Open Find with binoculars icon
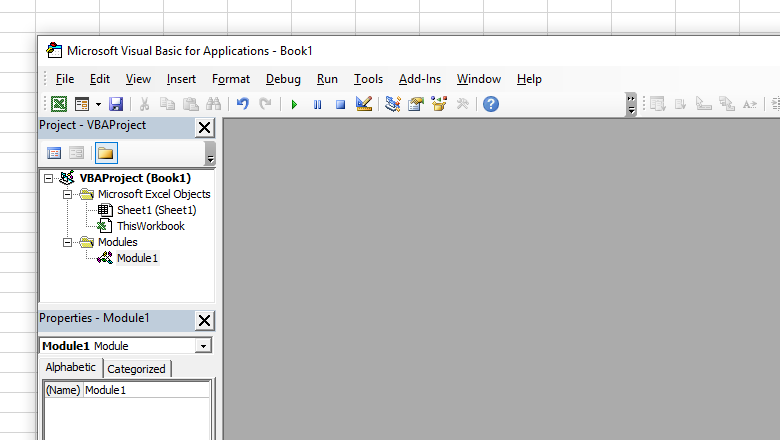The image size is (780, 440). pos(213,104)
